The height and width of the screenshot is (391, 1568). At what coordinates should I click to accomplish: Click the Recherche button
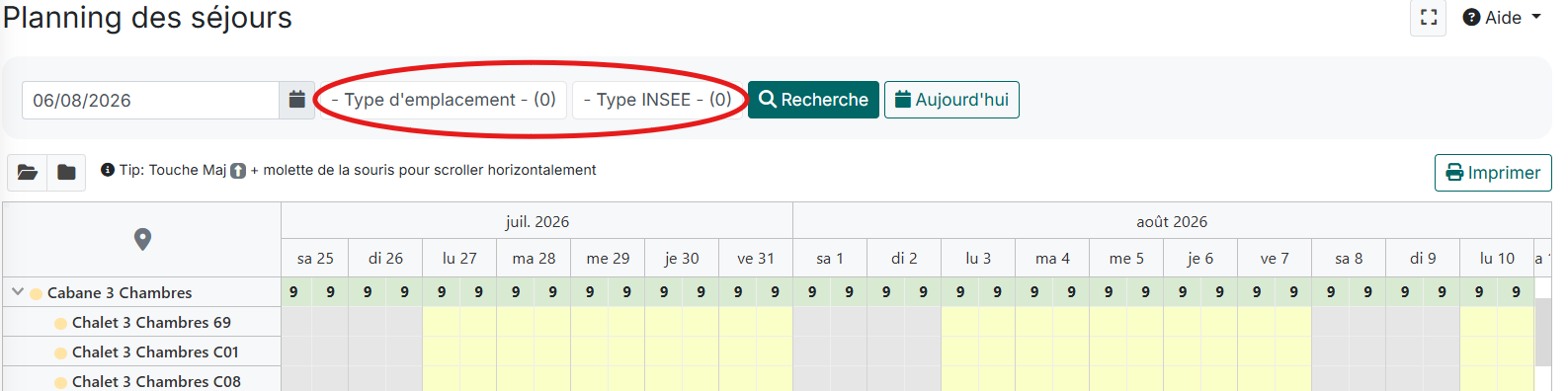coord(813,100)
